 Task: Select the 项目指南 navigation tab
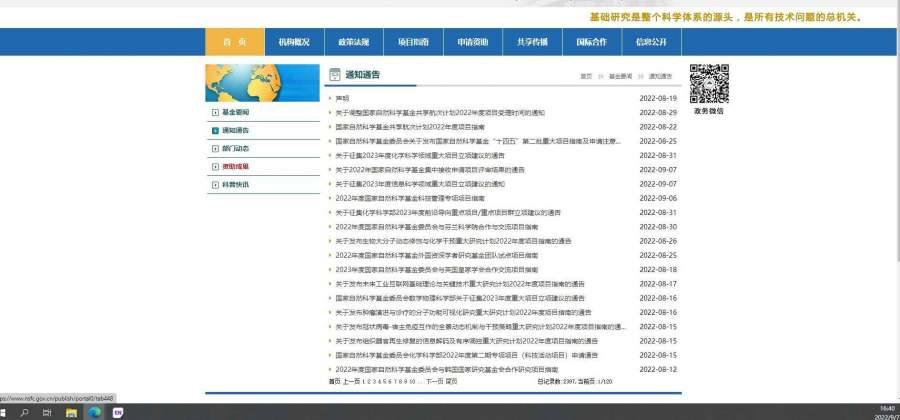coord(413,42)
